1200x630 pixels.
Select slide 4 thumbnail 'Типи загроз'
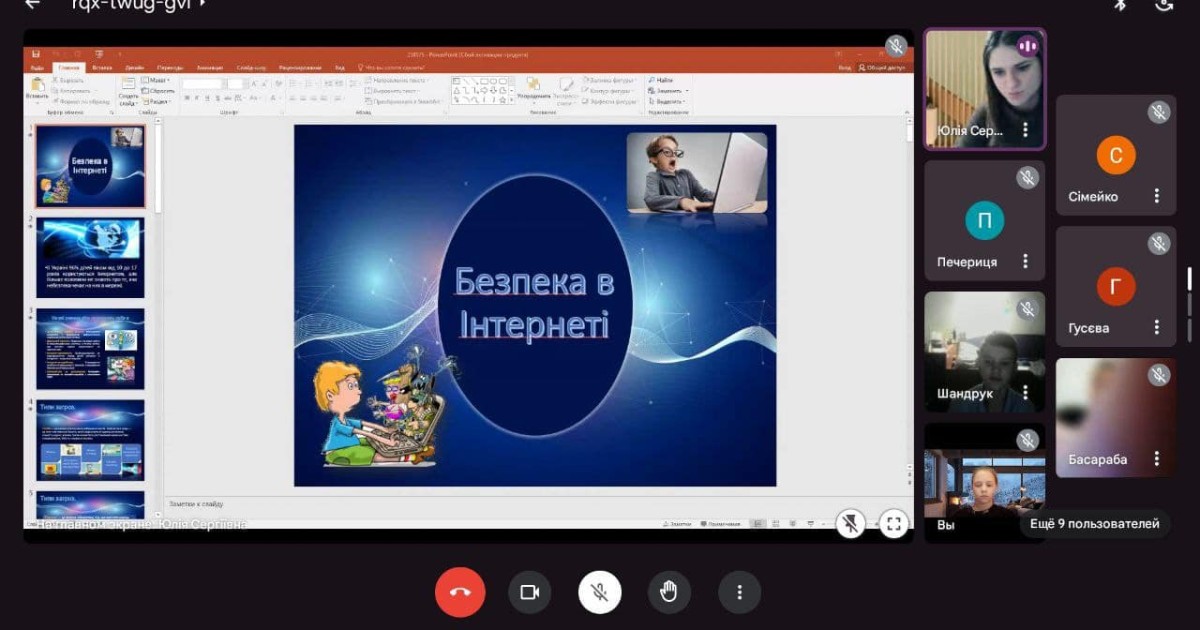coord(90,440)
